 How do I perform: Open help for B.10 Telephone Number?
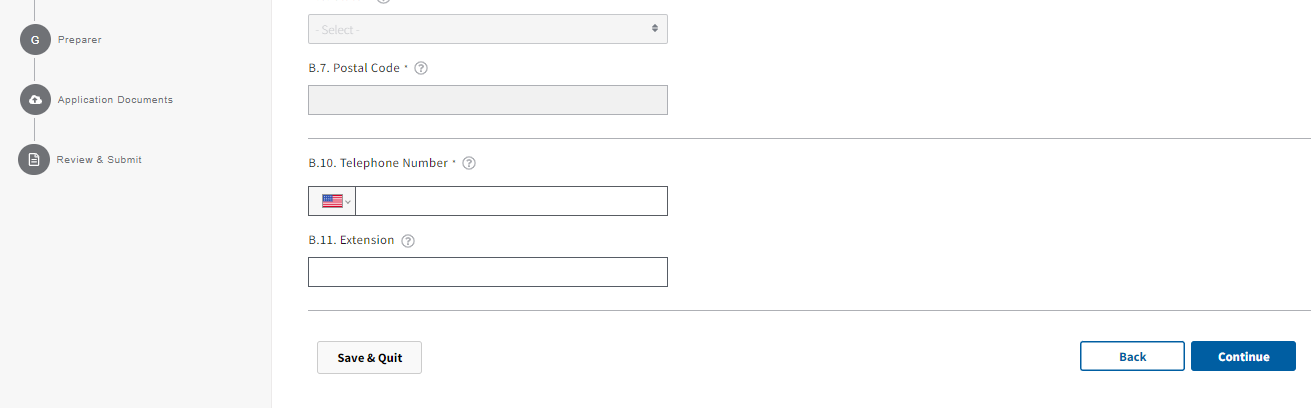click(469, 163)
